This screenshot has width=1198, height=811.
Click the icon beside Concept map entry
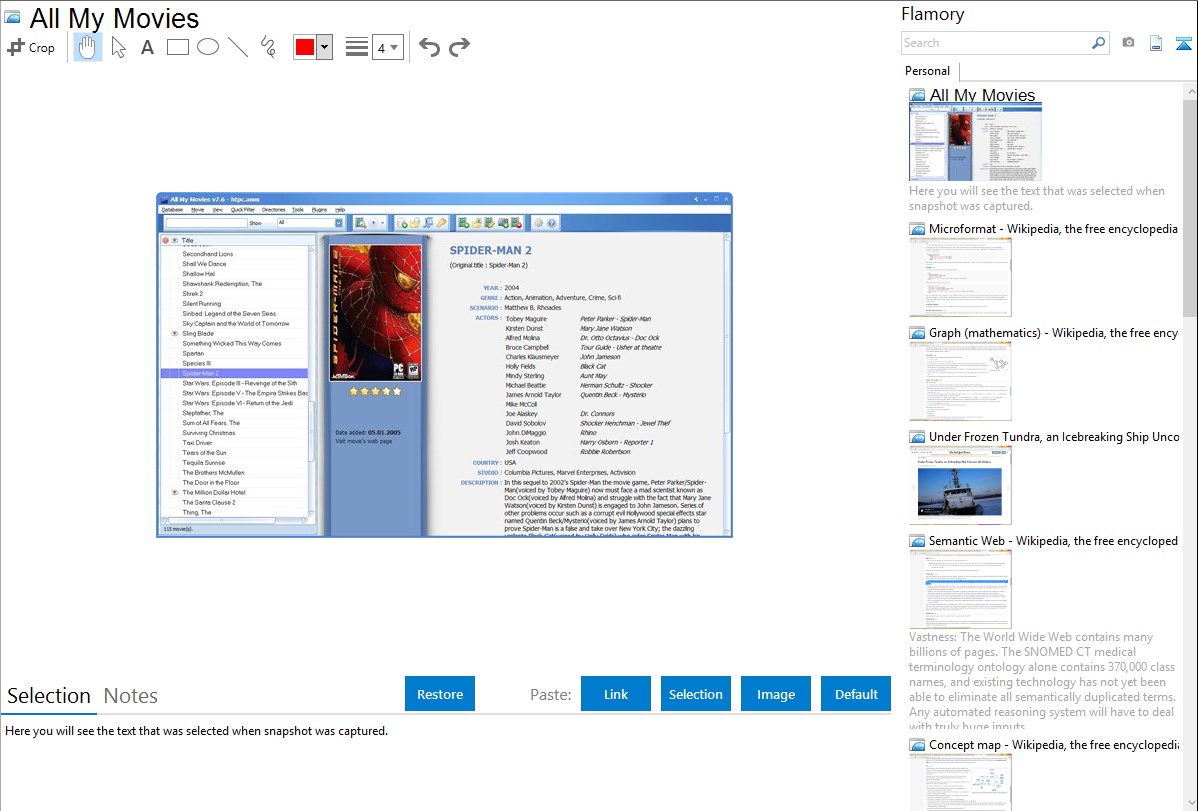click(917, 744)
